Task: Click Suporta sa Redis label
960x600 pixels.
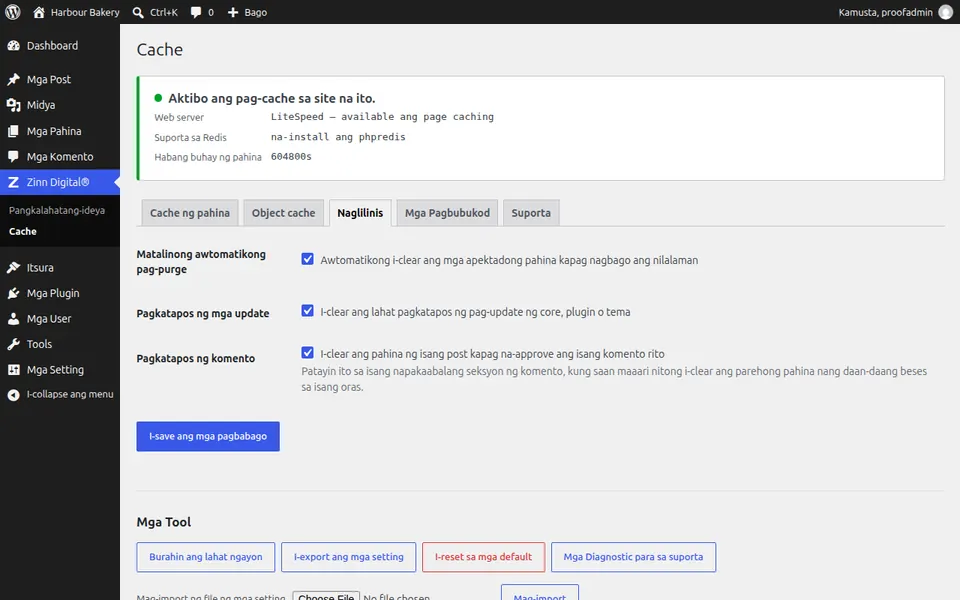Action: 190,137
